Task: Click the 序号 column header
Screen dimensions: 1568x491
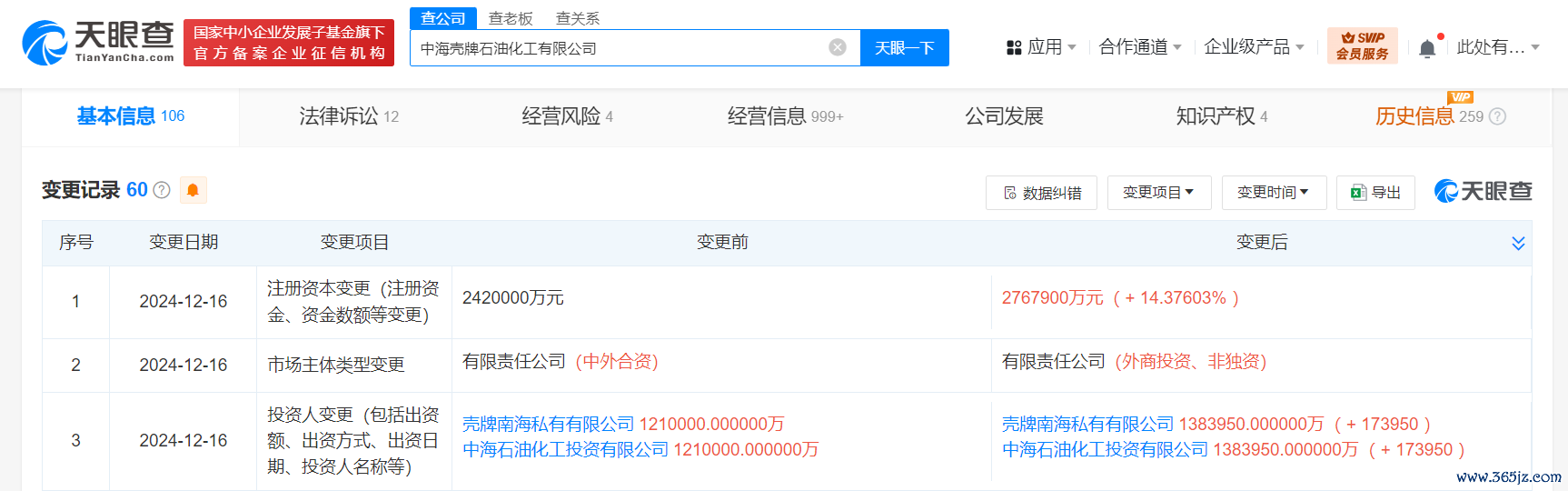Action: click(x=76, y=242)
